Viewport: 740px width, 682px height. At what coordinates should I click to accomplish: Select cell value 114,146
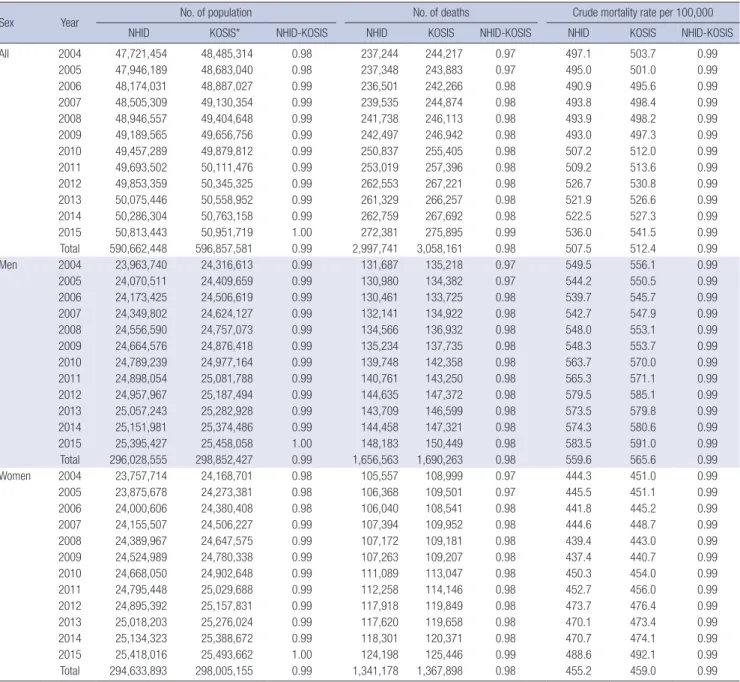tap(444, 589)
